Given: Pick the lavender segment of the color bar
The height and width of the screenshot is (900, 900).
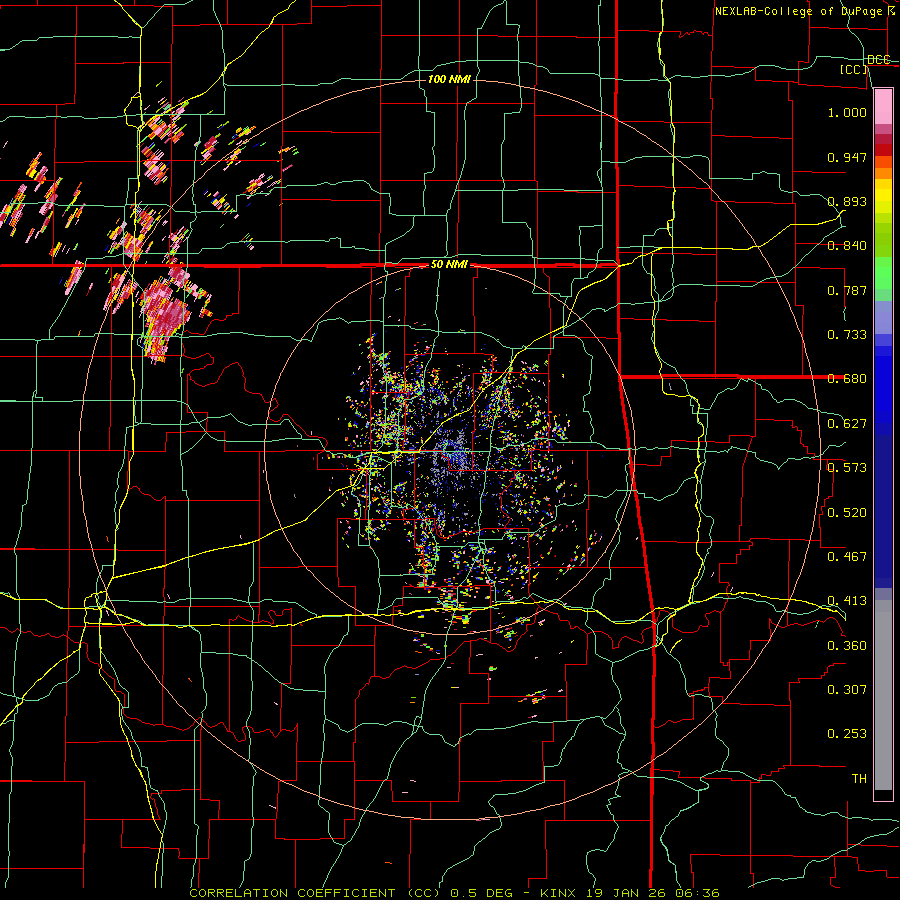Looking at the screenshot, I should (883, 317).
